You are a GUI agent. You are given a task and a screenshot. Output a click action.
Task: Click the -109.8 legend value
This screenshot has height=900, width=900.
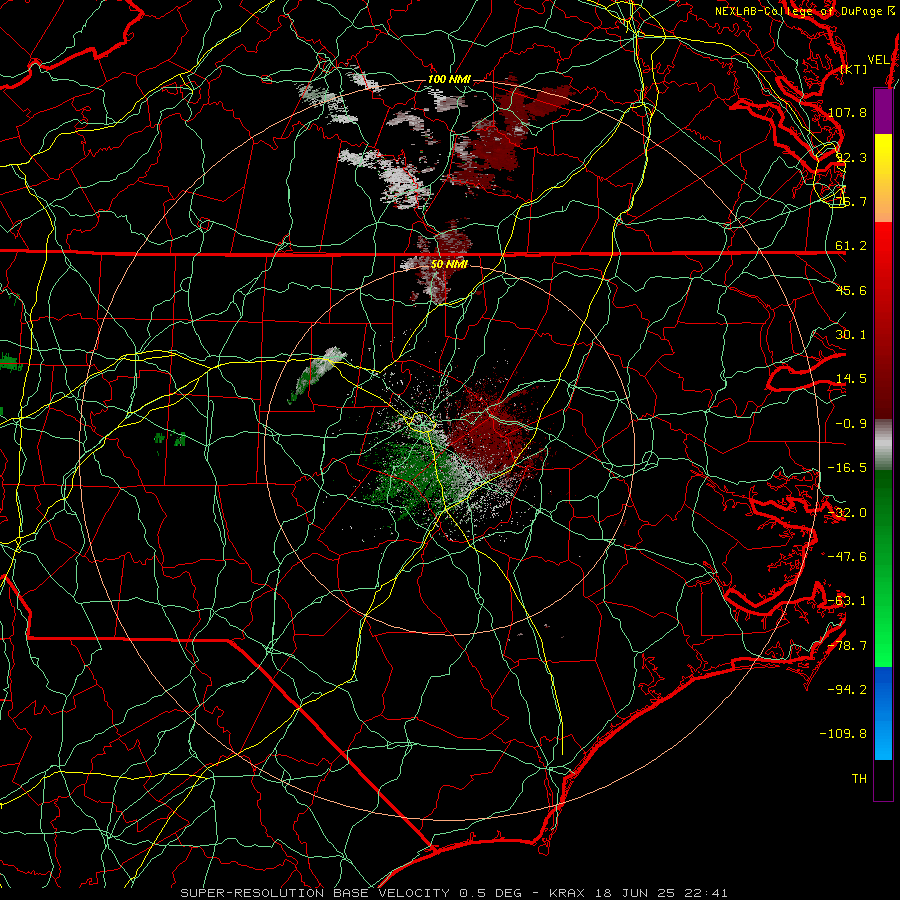843,734
